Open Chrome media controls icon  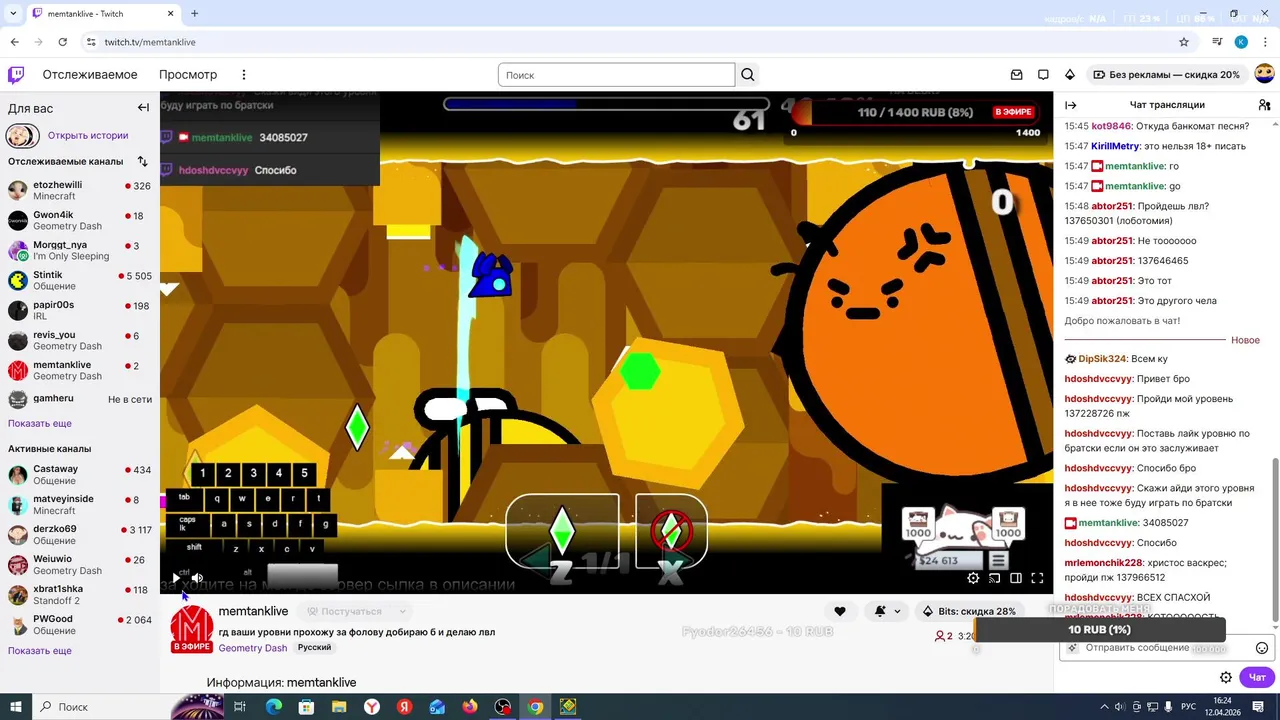click(x=1217, y=42)
